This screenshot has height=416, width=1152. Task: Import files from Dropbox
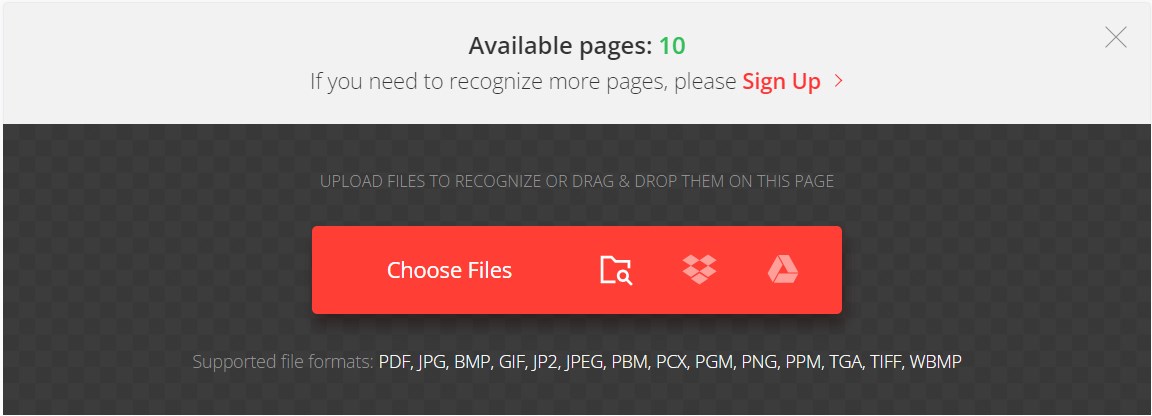[699, 270]
